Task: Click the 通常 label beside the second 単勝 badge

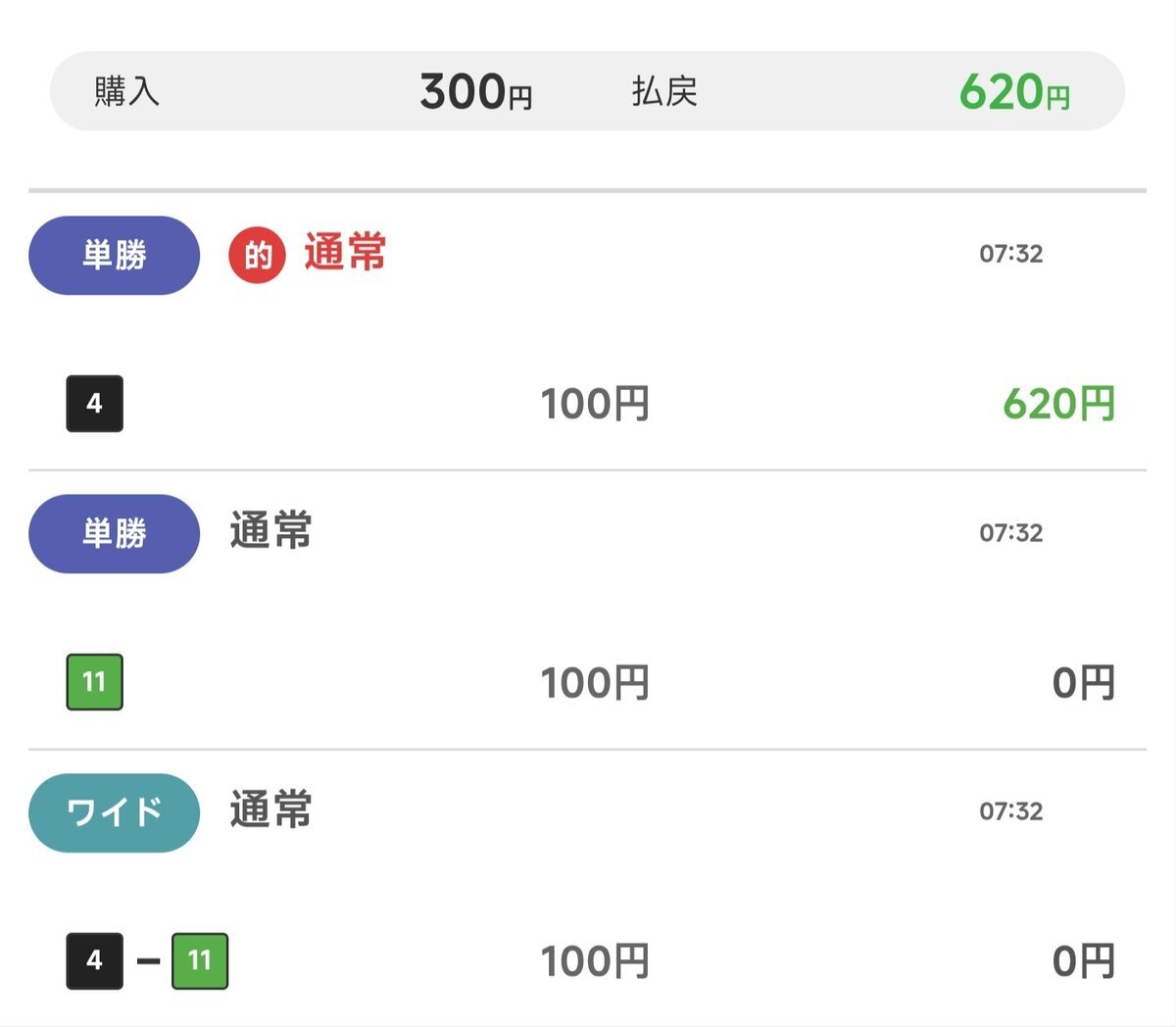Action: point(271,531)
